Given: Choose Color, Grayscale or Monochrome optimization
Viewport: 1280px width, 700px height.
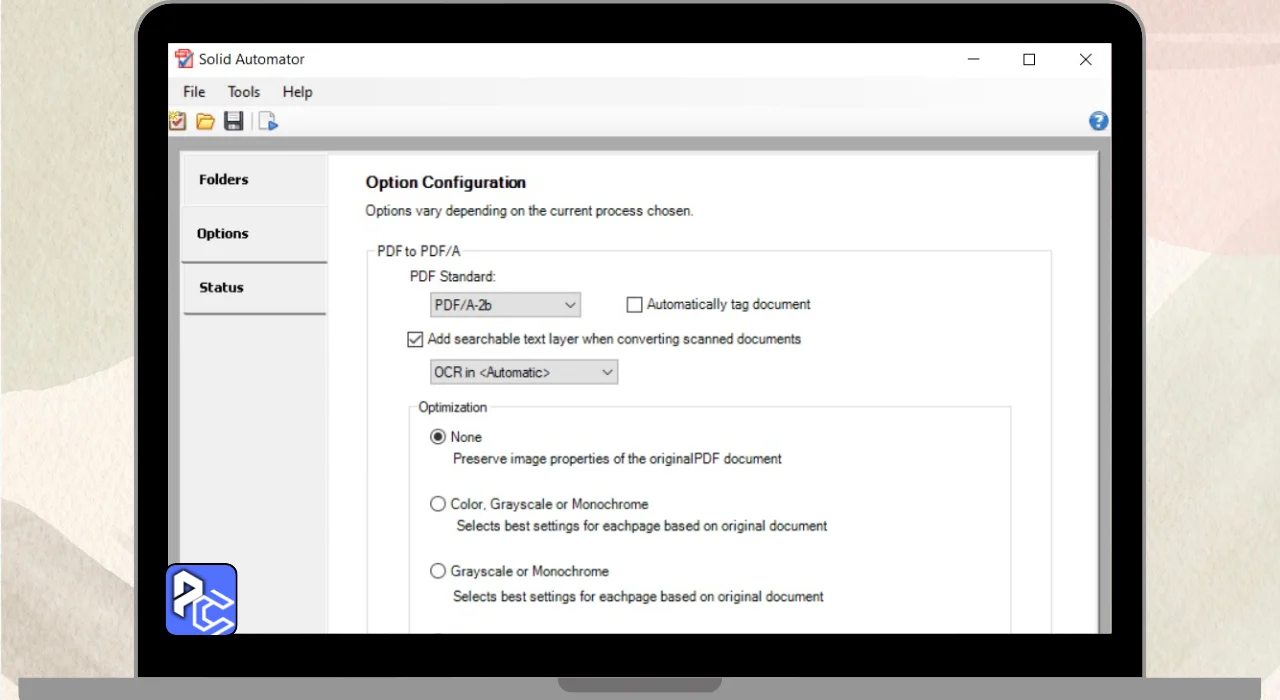Looking at the screenshot, I should (x=438, y=504).
